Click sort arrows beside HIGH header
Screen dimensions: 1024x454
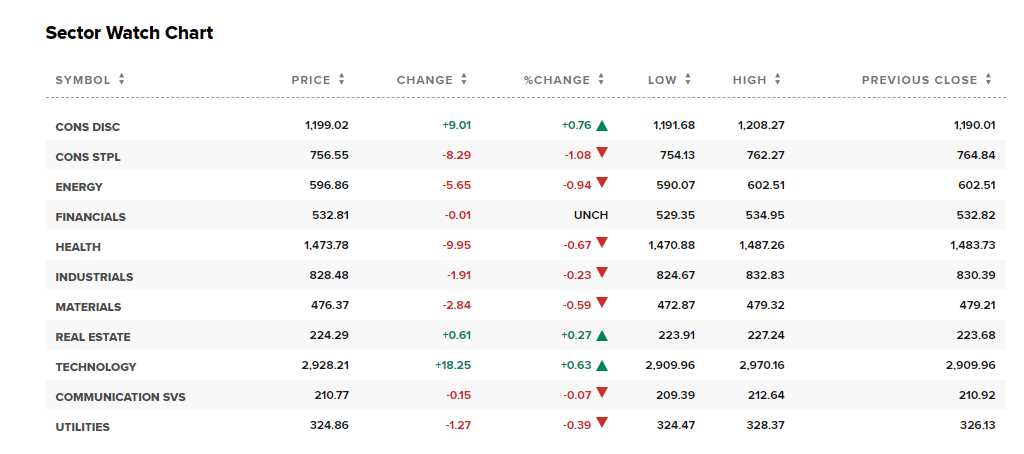tap(778, 79)
